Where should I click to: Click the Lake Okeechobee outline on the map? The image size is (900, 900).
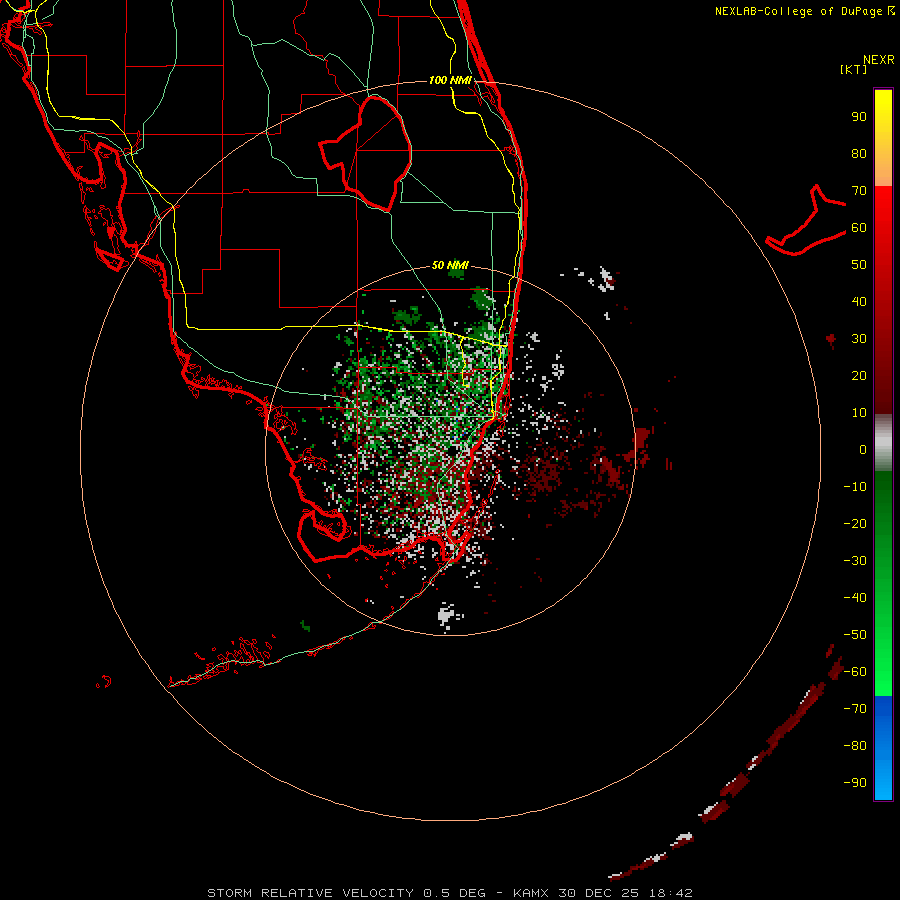tap(365, 153)
